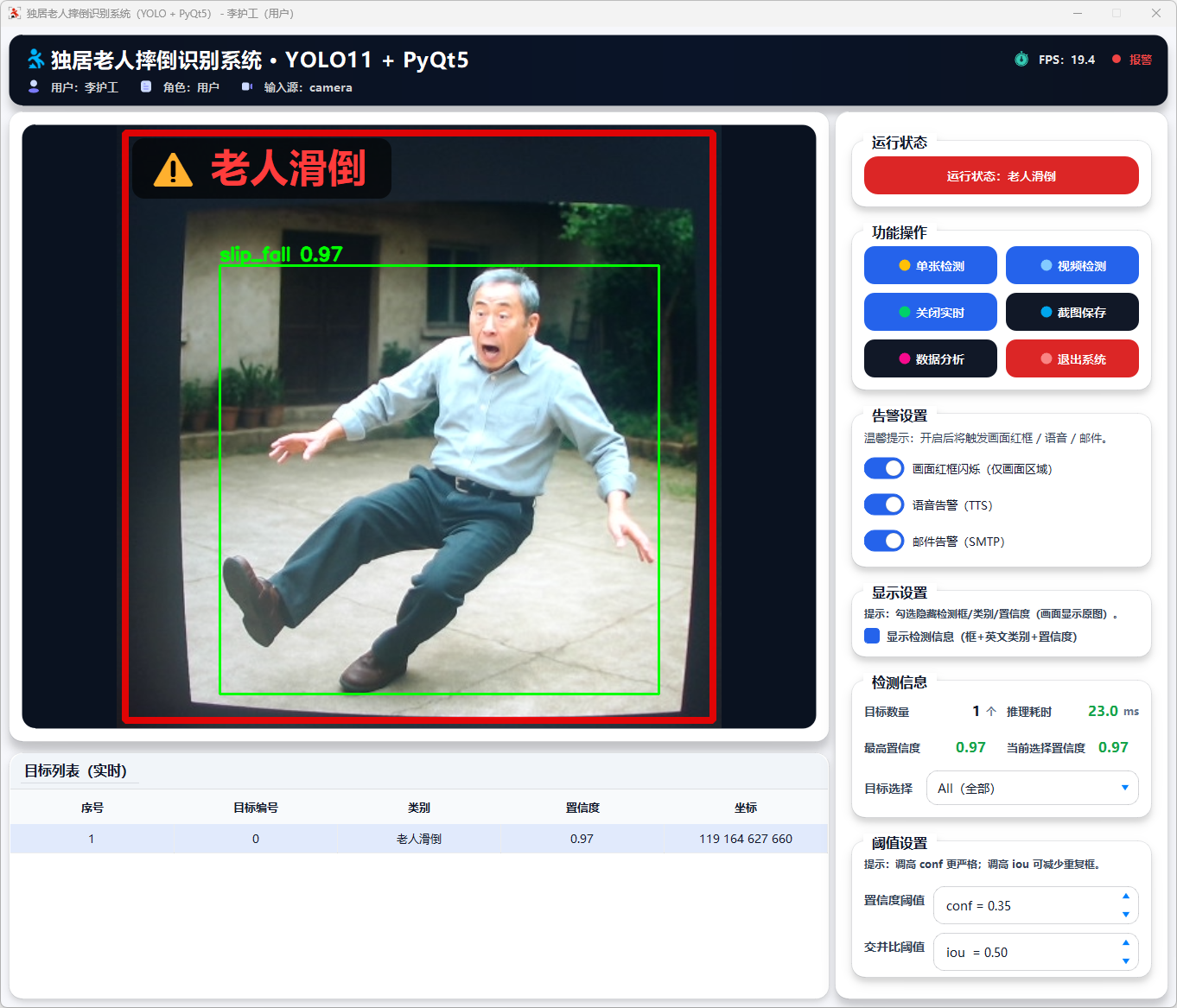Screen dimensions: 1177x1008
Task: Toggle the 邮件告警 (SMTP) switch
Action: (x=884, y=541)
